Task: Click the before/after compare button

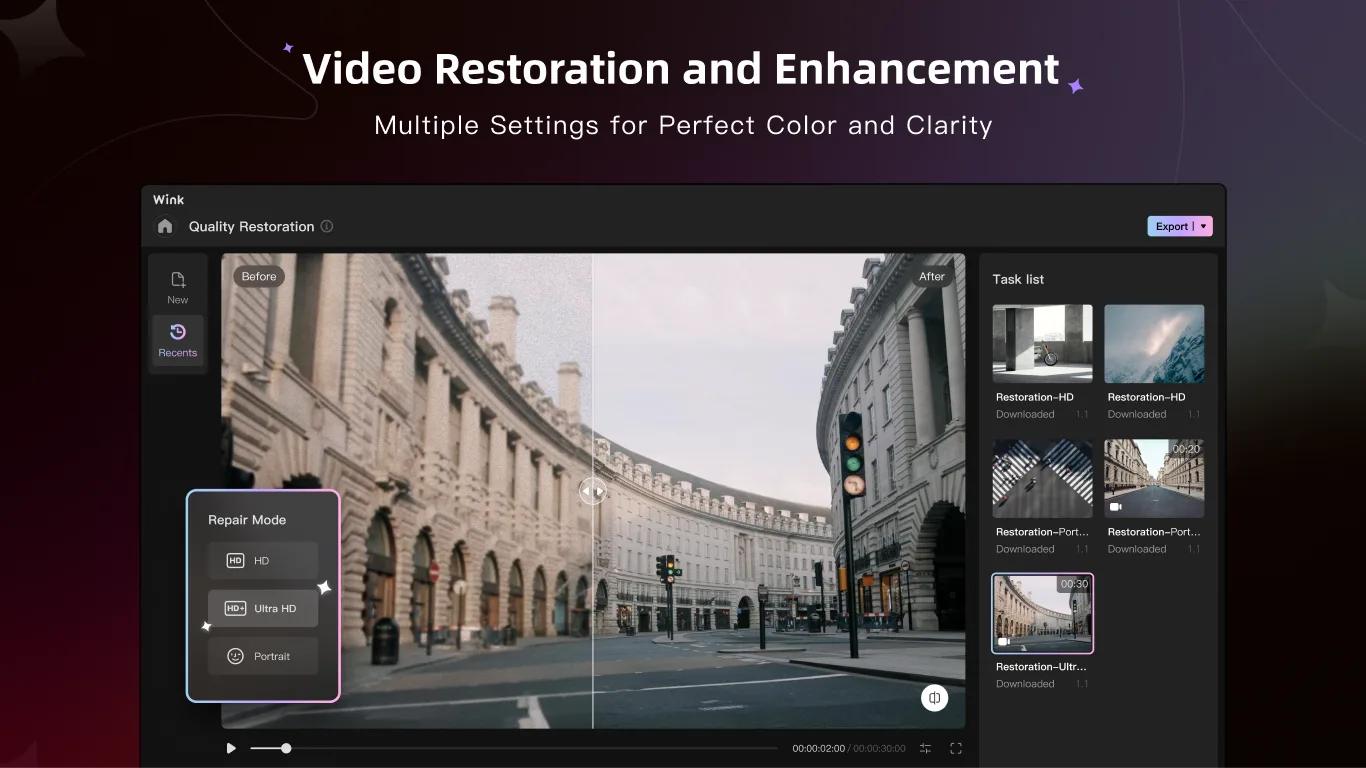Action: [x=934, y=698]
